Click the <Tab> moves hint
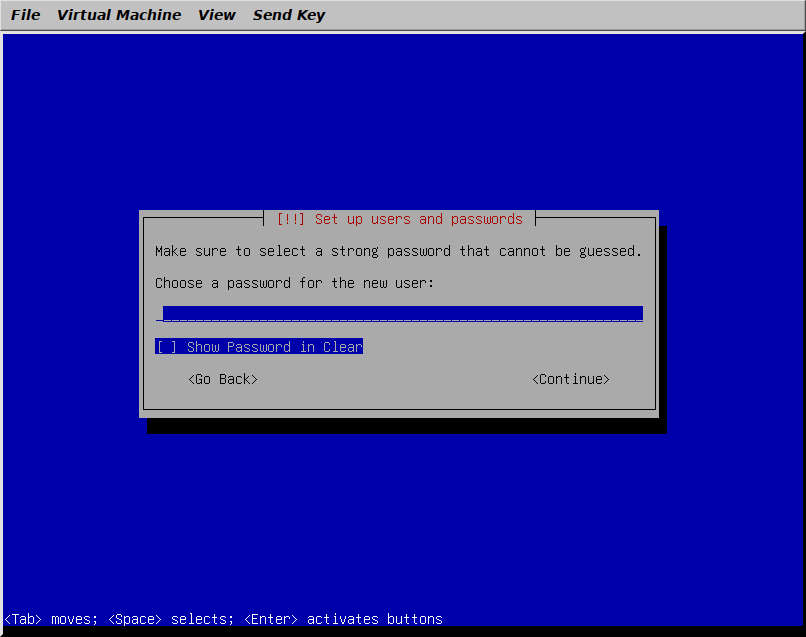806x637 pixels. (50, 619)
